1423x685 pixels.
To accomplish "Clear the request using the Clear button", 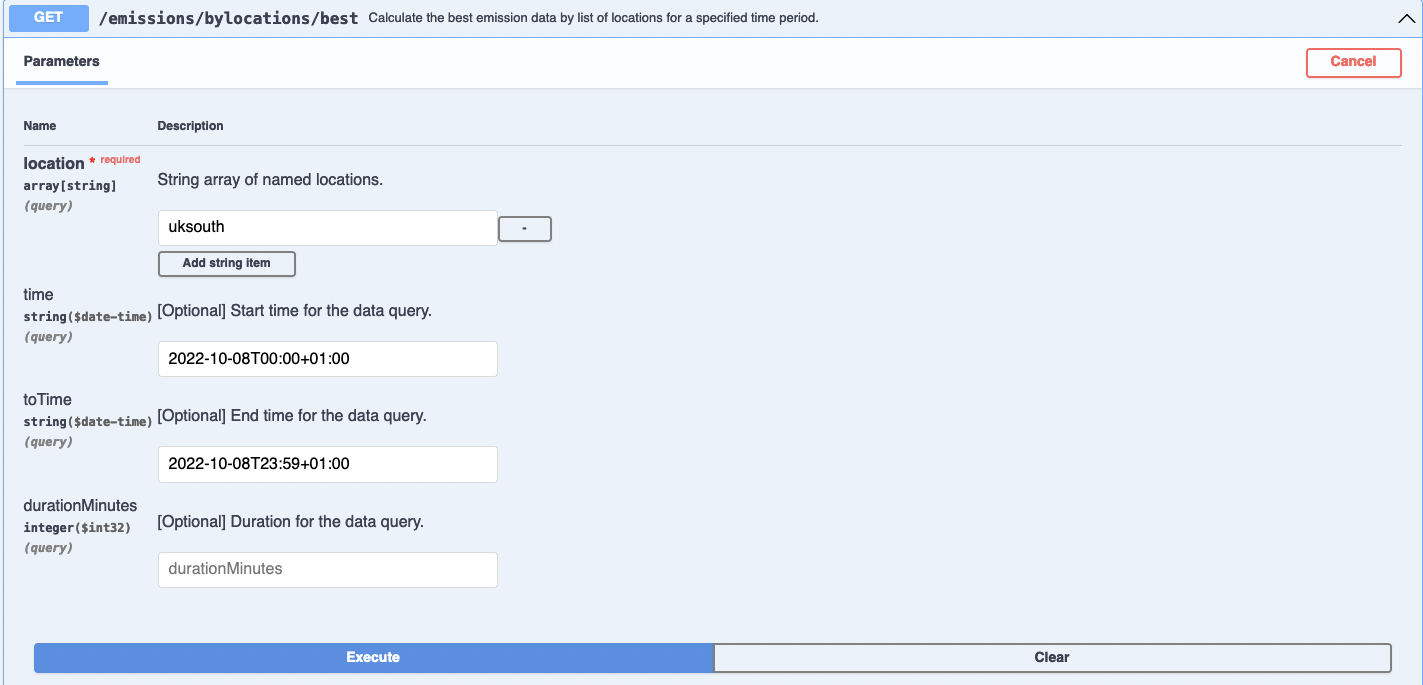I will [x=1052, y=658].
